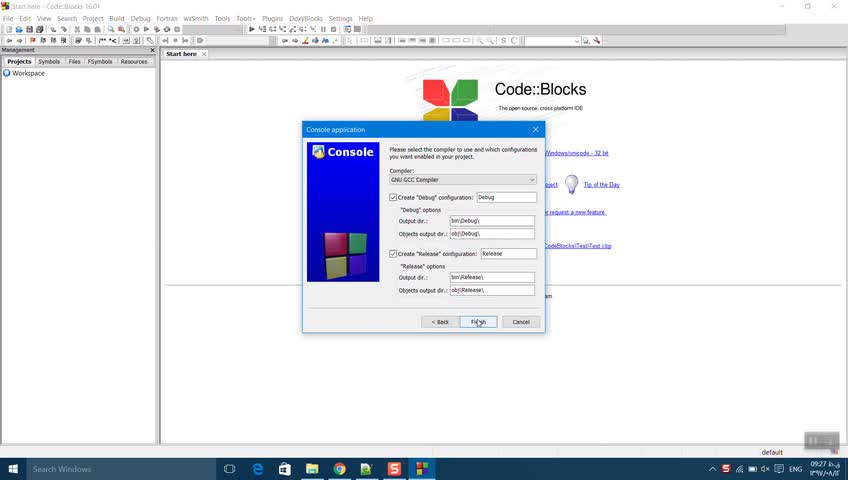Click the New file toolbar icon
Image resolution: width=848 pixels, height=480 pixels.
[x=9, y=29]
